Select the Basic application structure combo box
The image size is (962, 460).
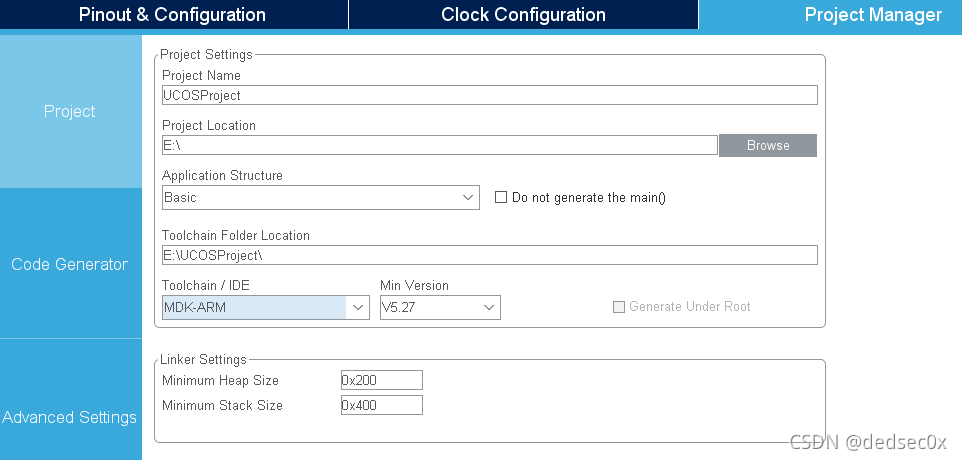(x=321, y=197)
